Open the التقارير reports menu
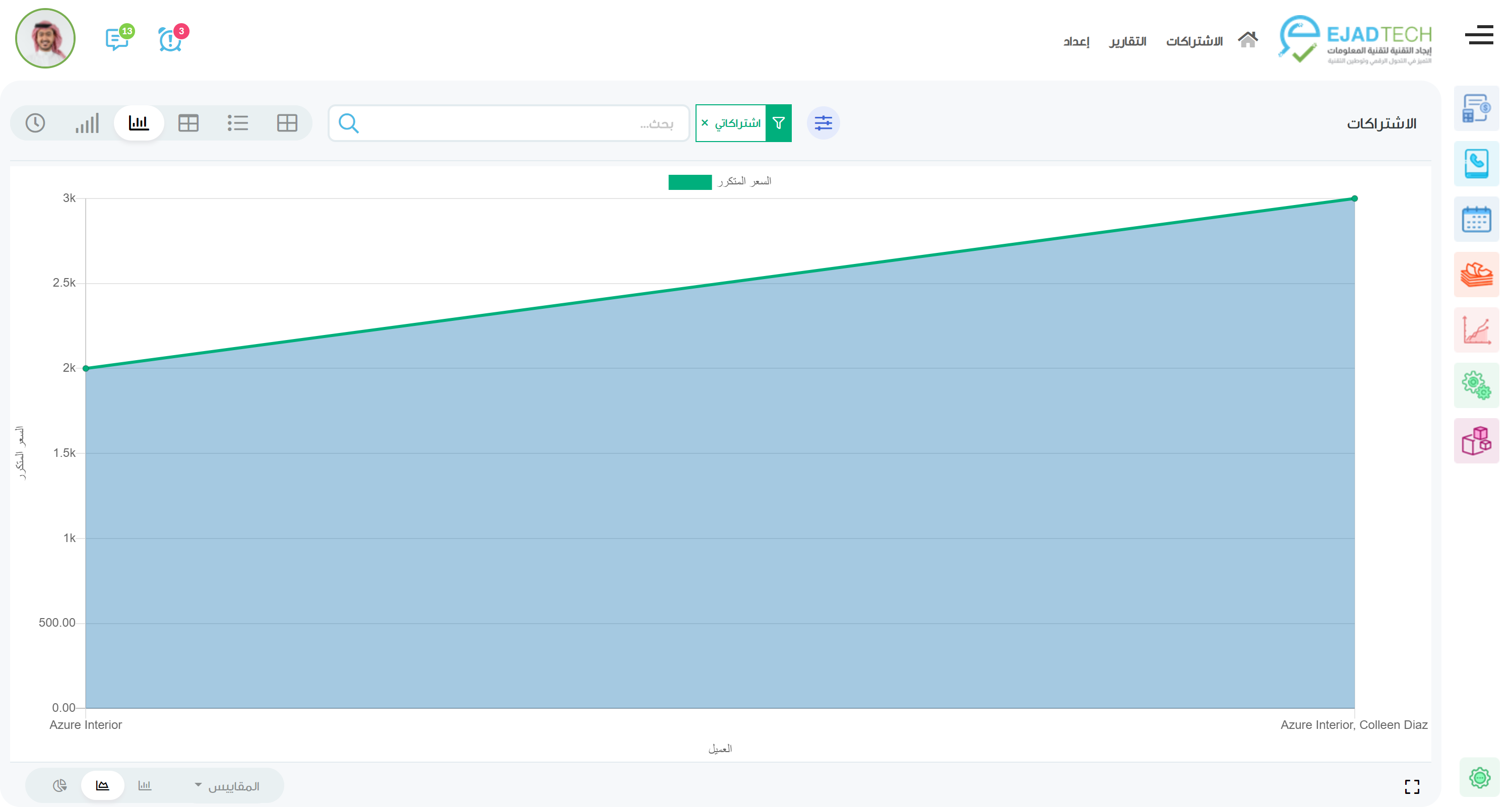This screenshot has height=807, width=1512. tap(1127, 41)
